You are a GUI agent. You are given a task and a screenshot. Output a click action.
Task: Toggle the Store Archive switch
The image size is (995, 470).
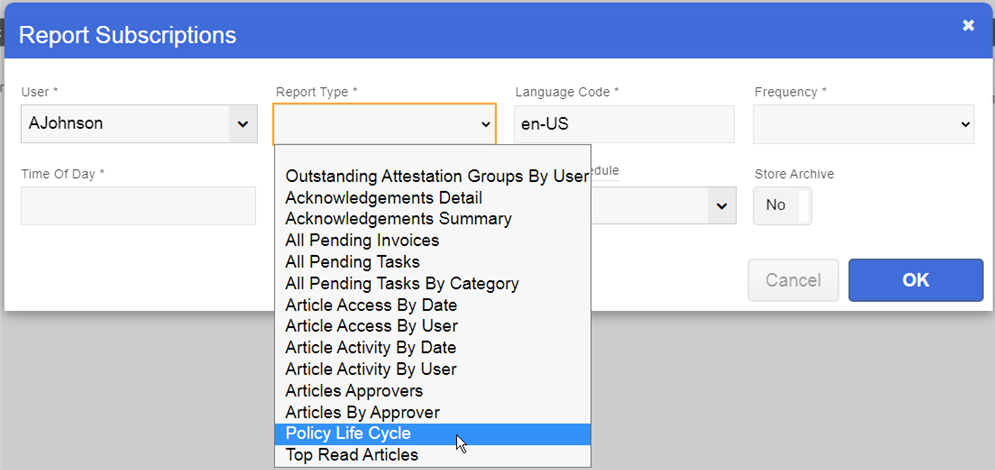[x=782, y=205]
